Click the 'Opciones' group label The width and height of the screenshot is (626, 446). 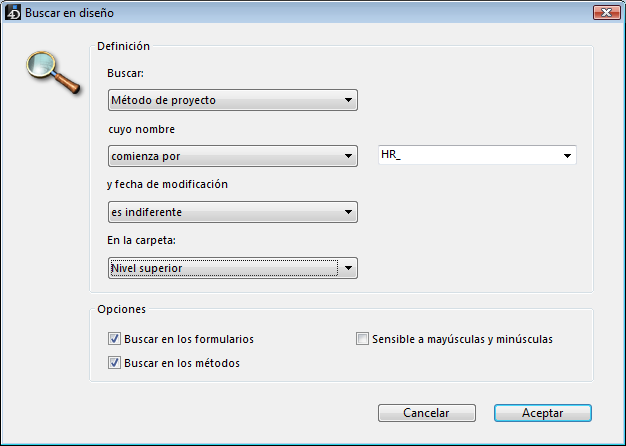pyautogui.click(x=122, y=309)
